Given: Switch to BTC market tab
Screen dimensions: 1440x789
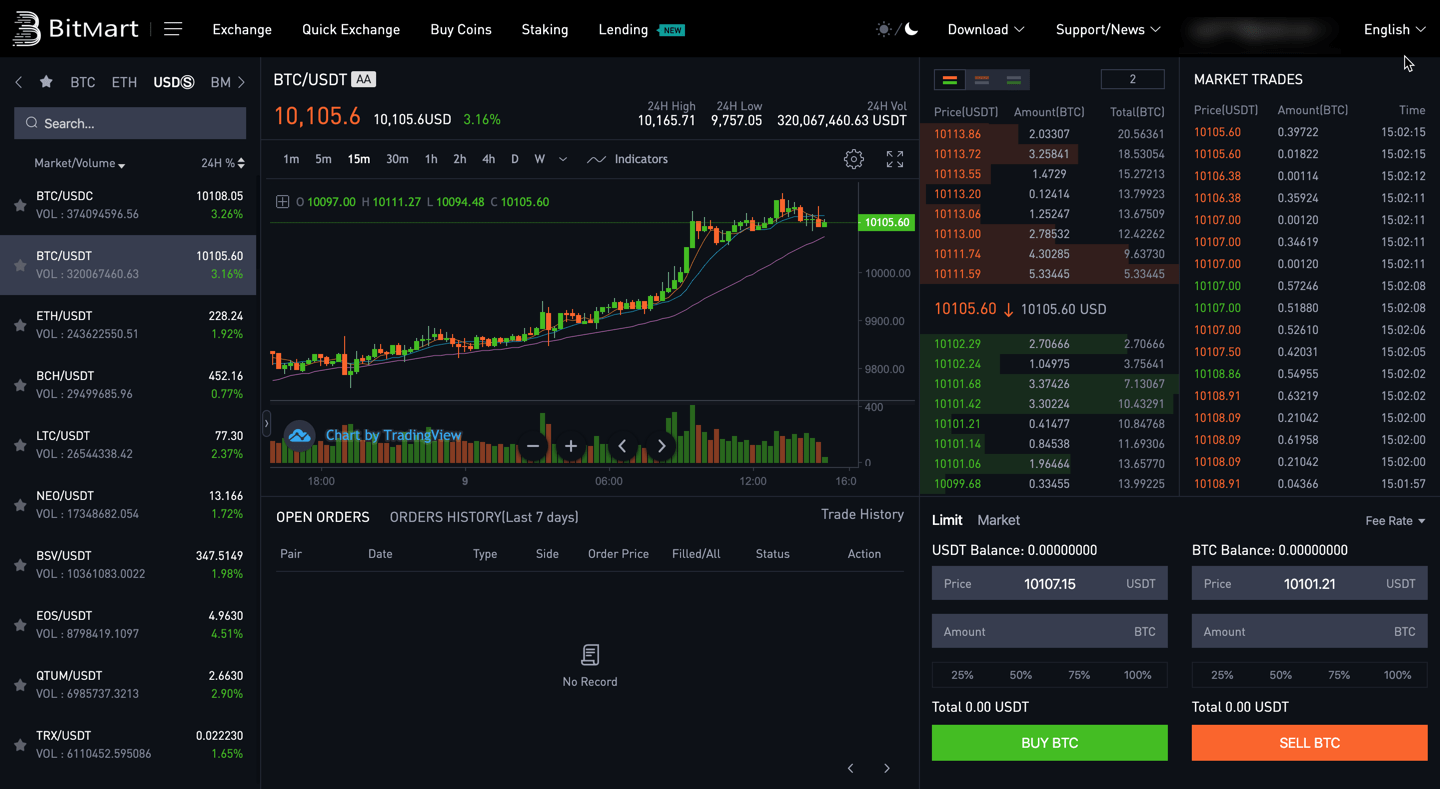Looking at the screenshot, I should [x=83, y=82].
